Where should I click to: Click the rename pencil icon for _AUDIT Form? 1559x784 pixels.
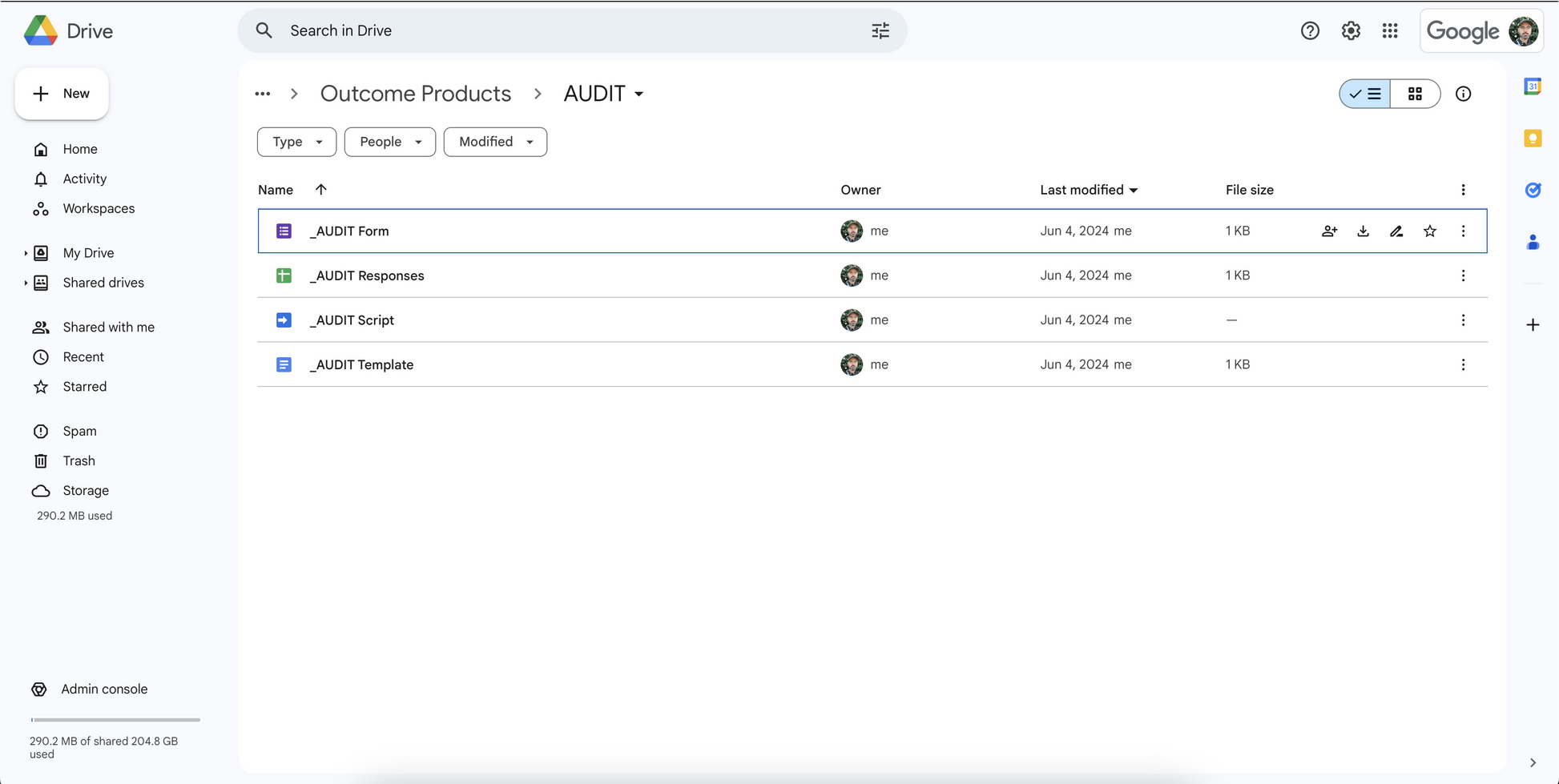pos(1396,231)
